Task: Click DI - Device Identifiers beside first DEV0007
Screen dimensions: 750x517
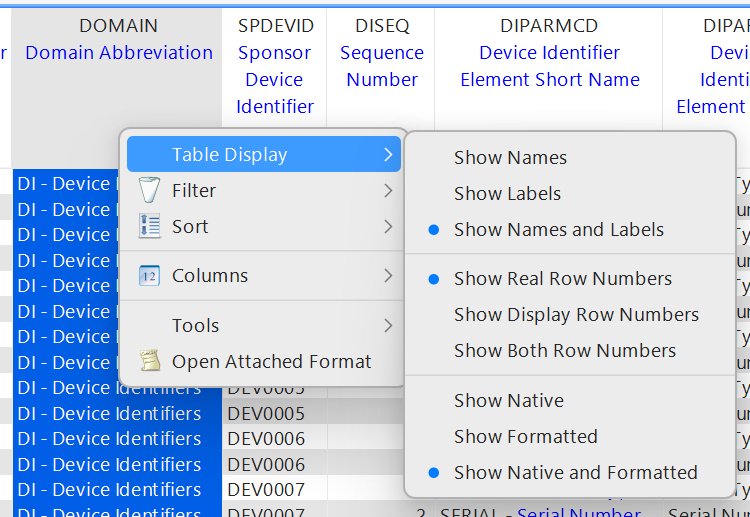Action: point(118,489)
